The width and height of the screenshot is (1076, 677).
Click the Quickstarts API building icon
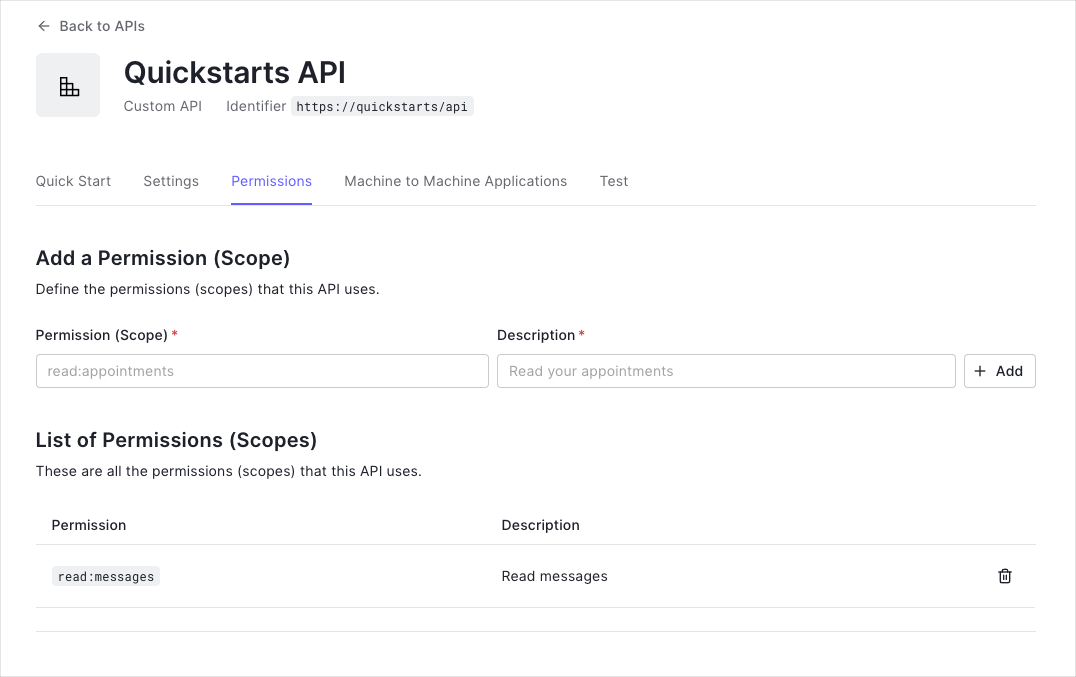click(x=67, y=84)
